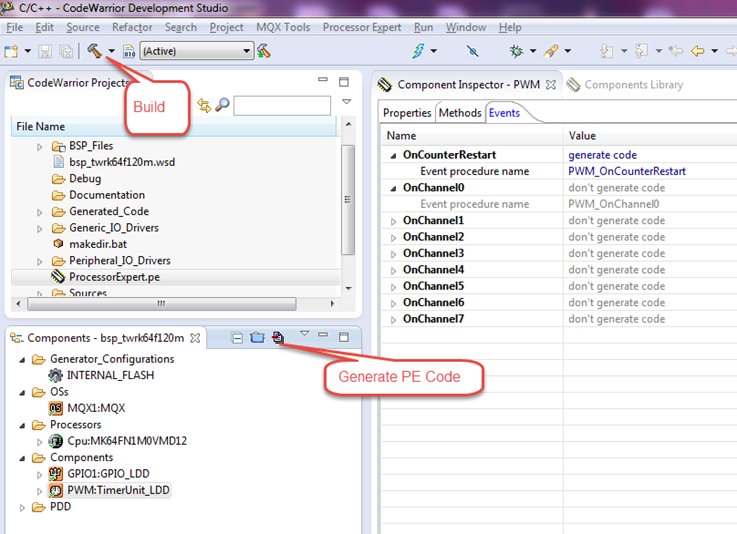Switch to the Properties tab

pyautogui.click(x=407, y=113)
